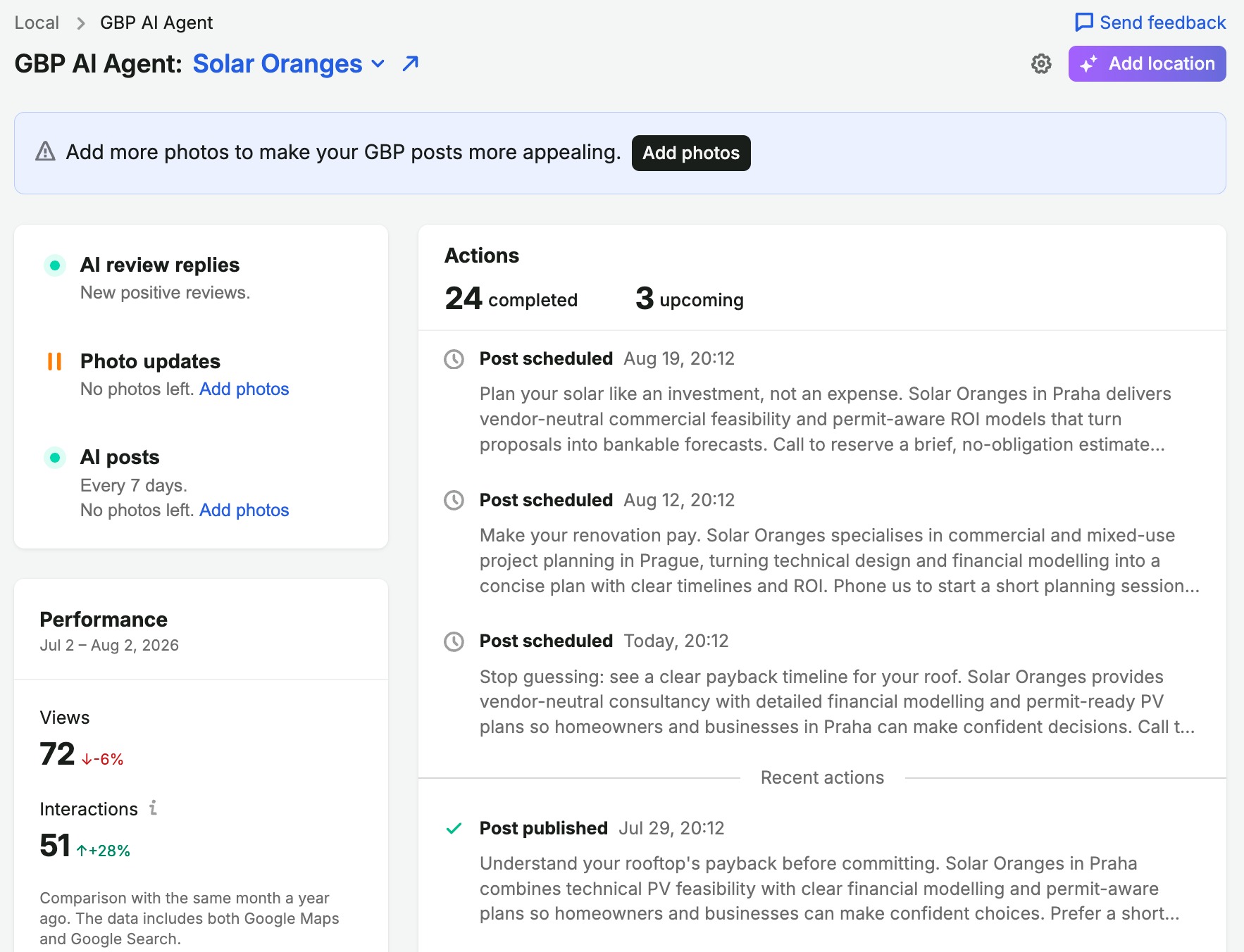Click post text starting 'Stop guessing'
Viewport: 1244px width, 952px height.
pyautogui.click(x=838, y=701)
